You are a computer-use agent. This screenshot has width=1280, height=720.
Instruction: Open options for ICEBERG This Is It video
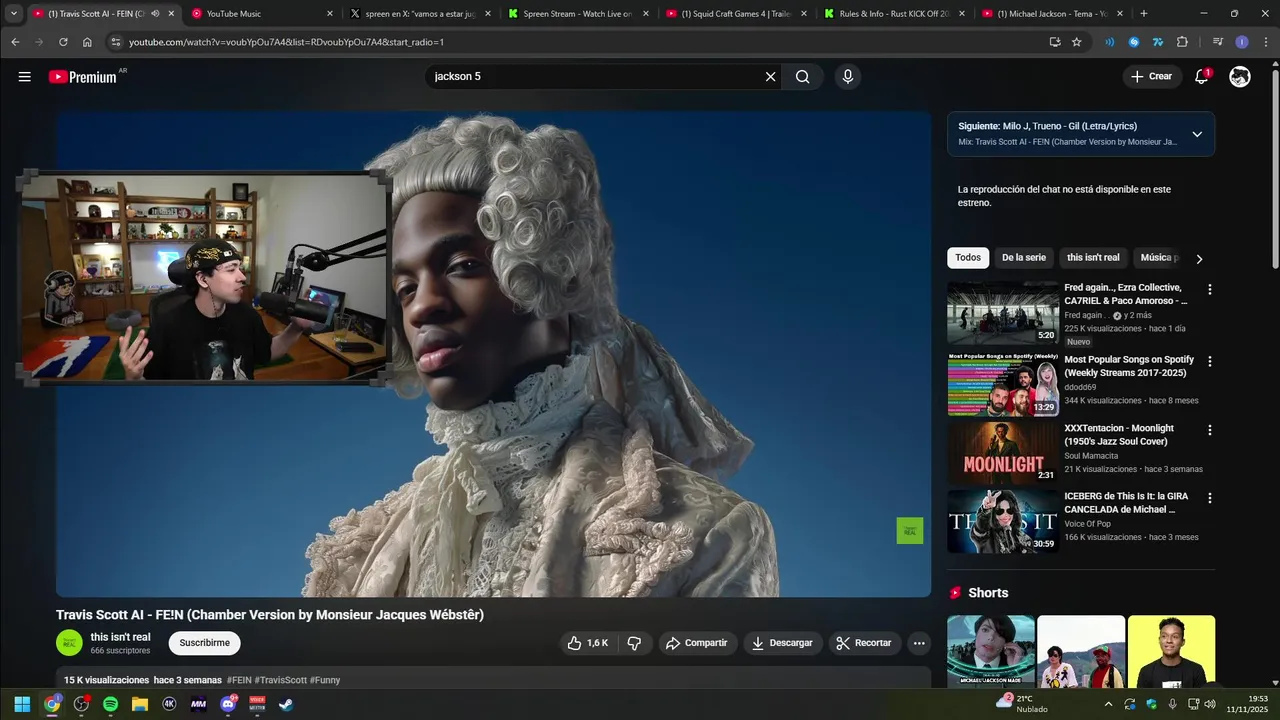tap(1209, 498)
